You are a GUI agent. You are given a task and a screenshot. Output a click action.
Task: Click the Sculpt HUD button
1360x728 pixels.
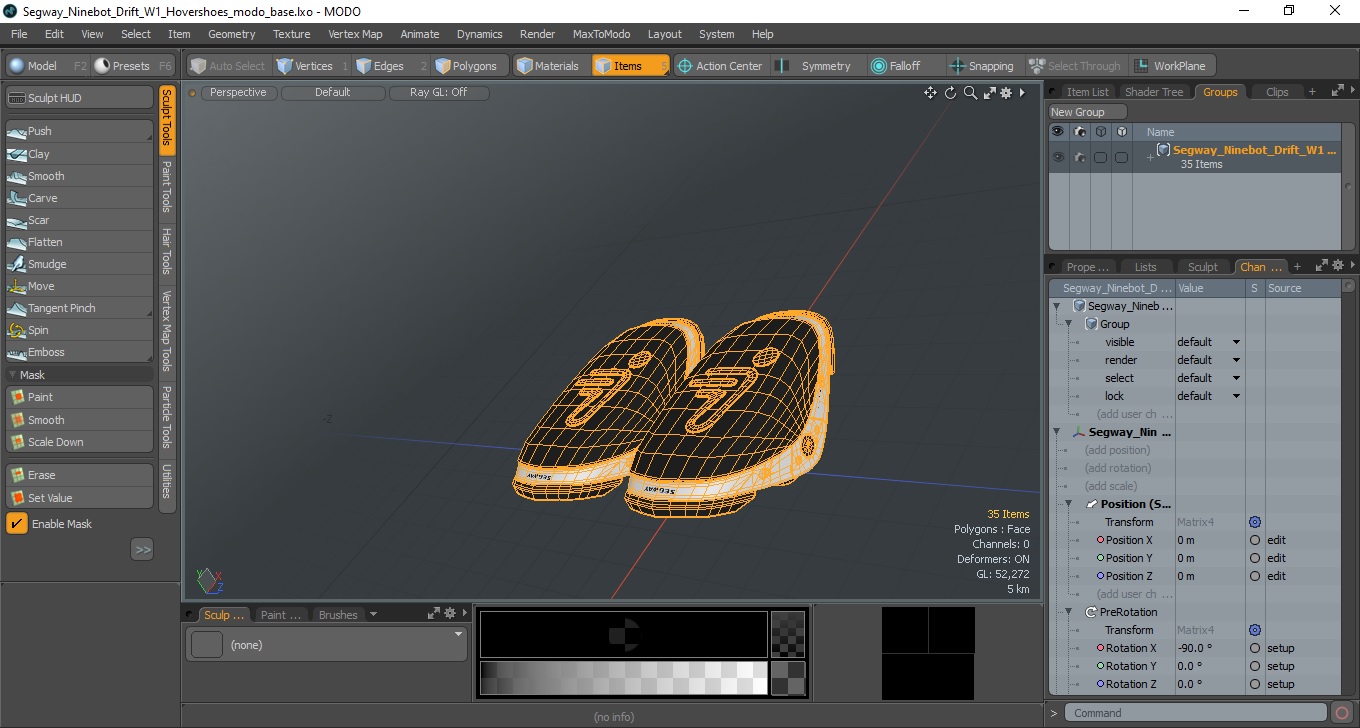pyautogui.click(x=79, y=98)
